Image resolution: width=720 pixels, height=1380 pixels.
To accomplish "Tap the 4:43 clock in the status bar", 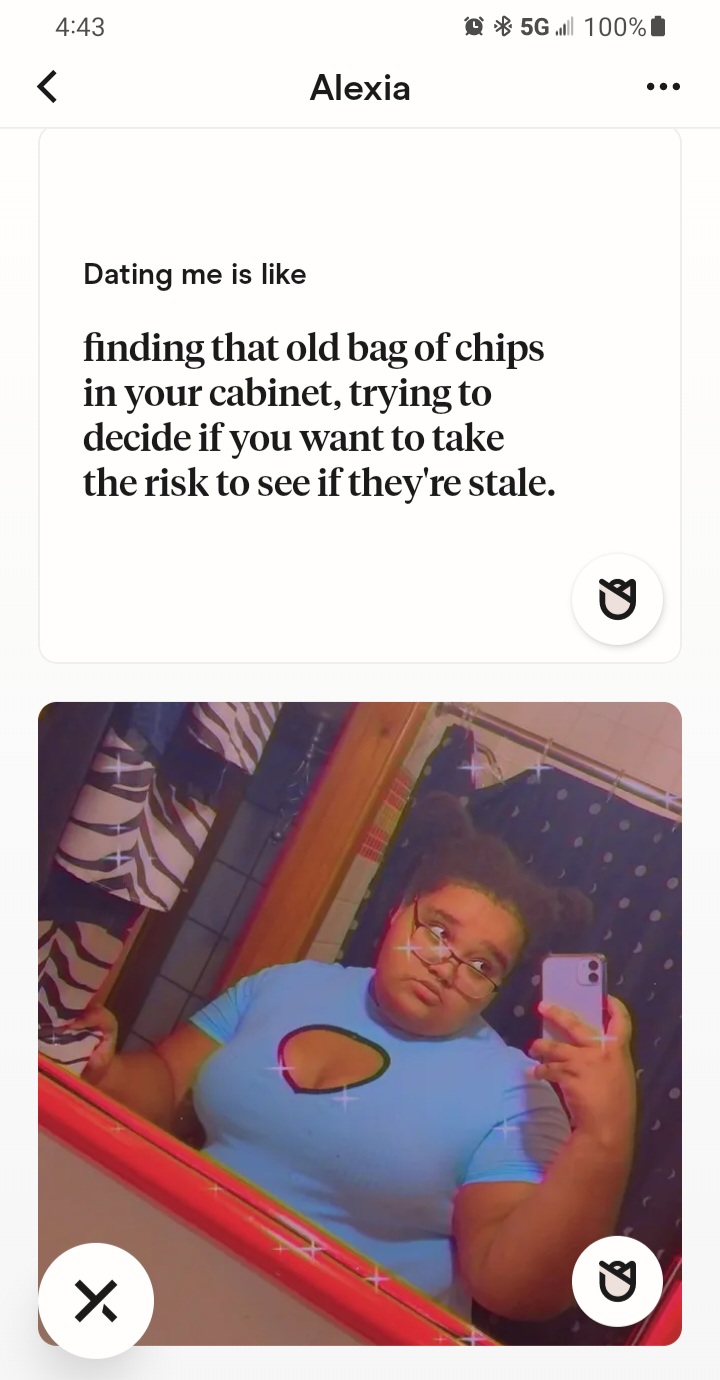I will point(80,27).
